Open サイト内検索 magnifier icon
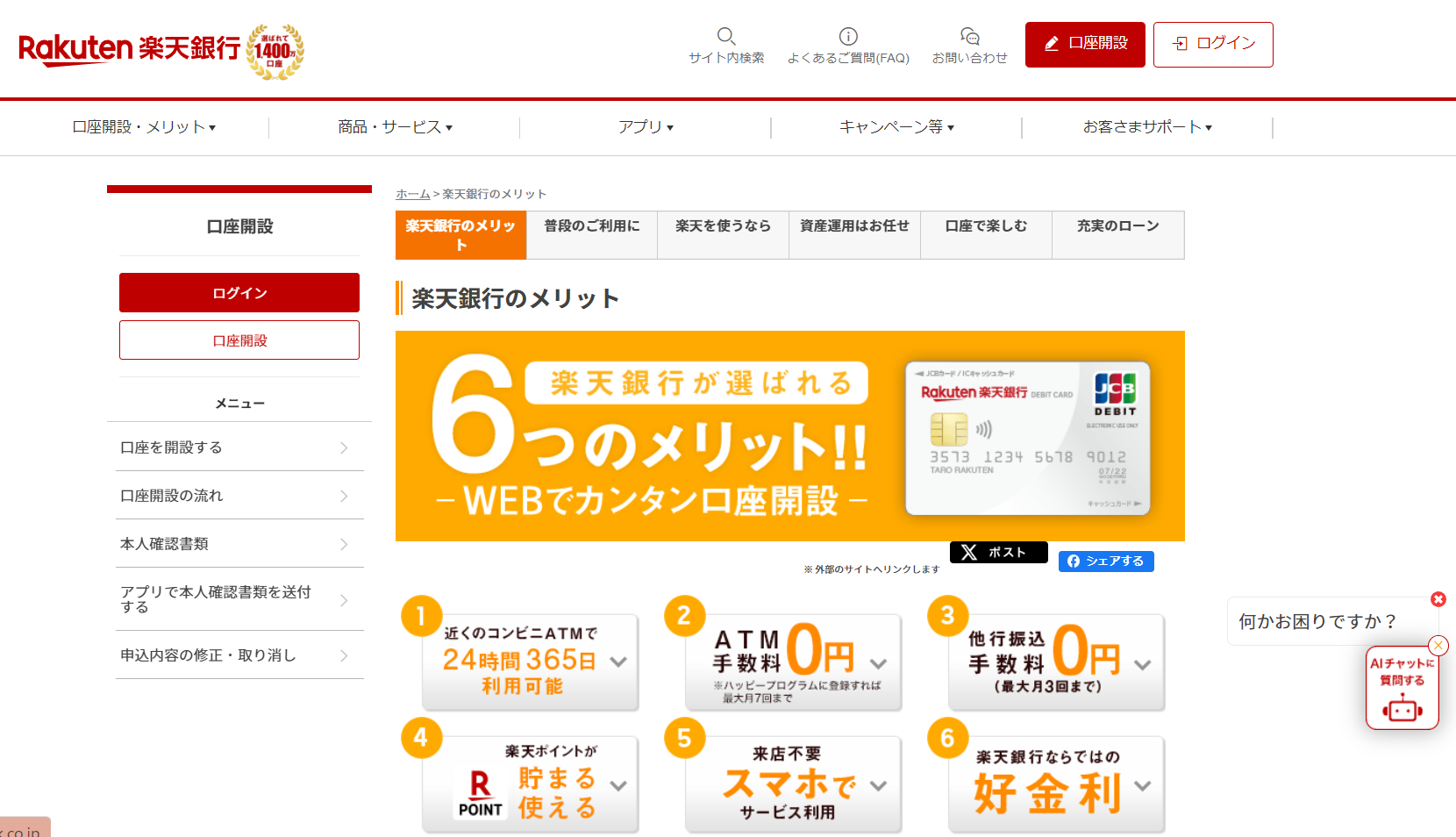This screenshot has height=837, width=1456. (x=726, y=36)
